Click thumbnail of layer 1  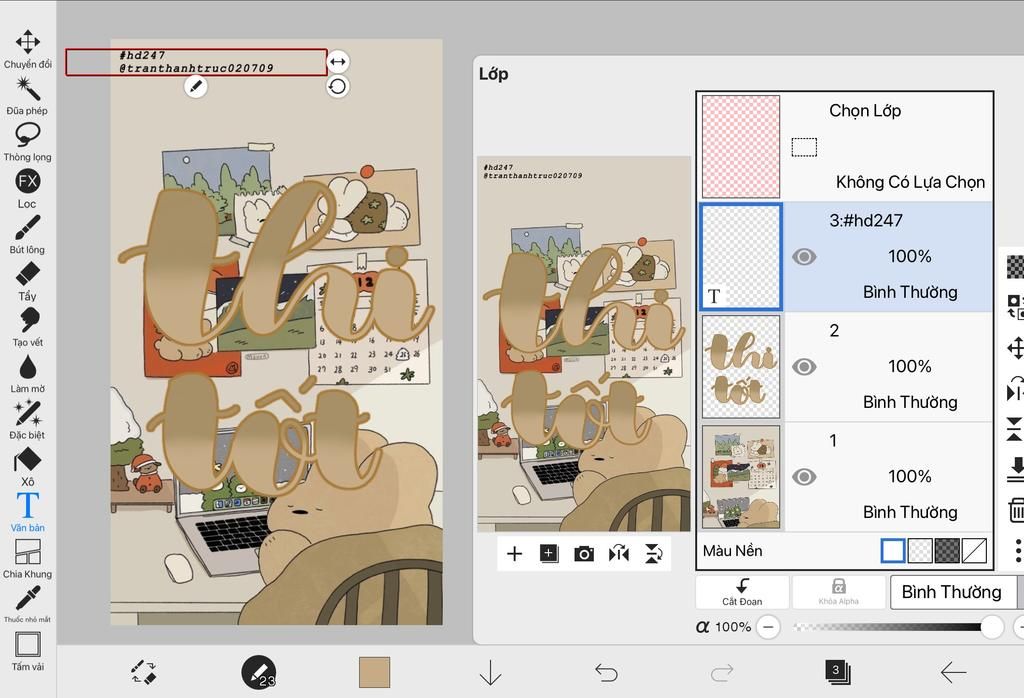click(x=741, y=477)
